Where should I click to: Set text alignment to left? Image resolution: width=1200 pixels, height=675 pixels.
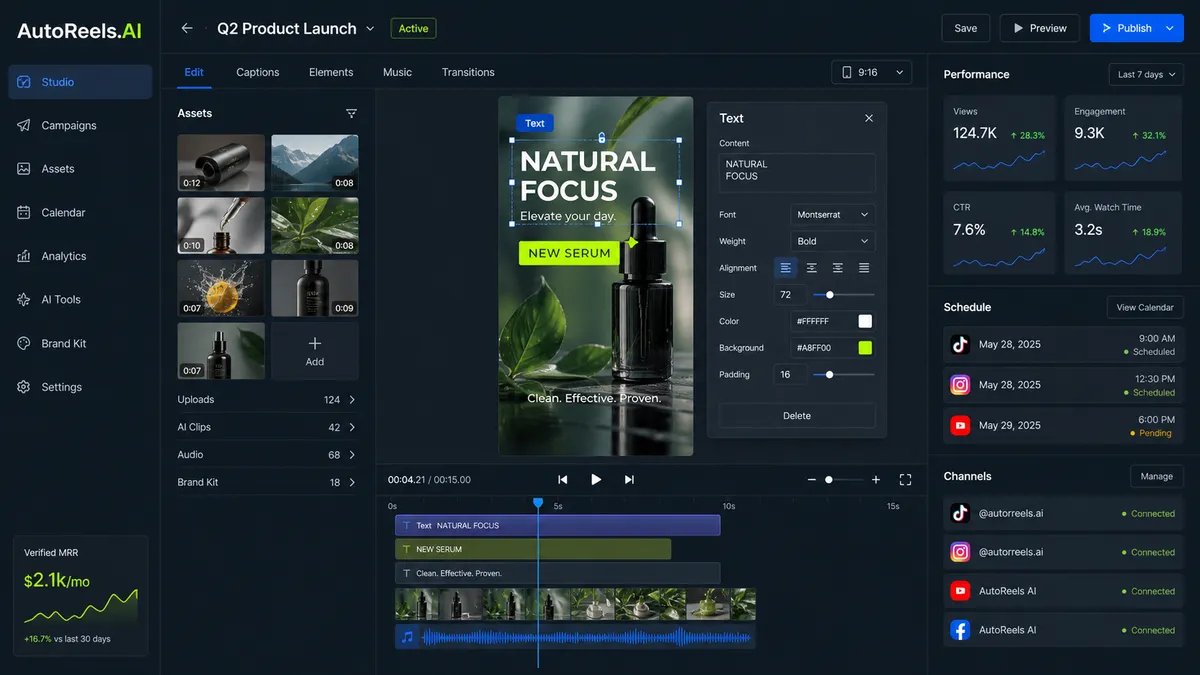[786, 268]
